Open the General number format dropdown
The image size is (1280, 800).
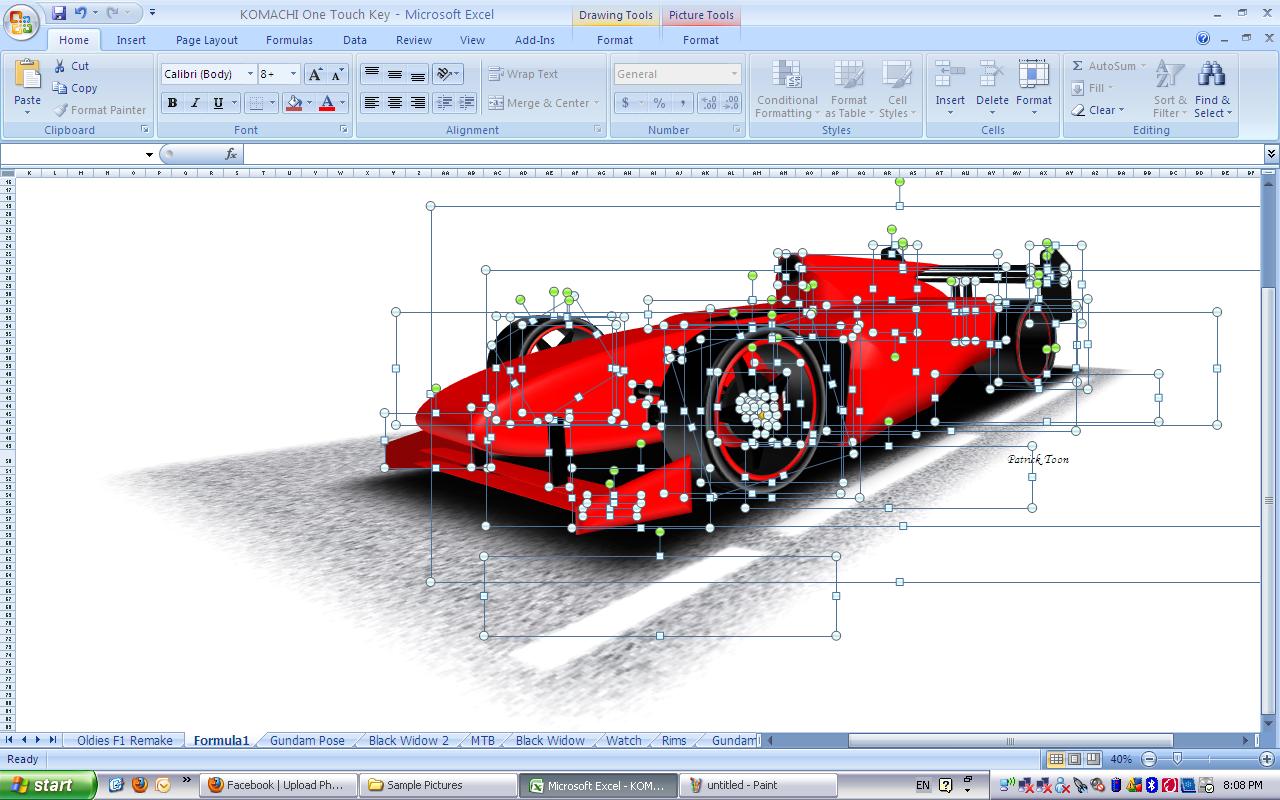tap(733, 73)
